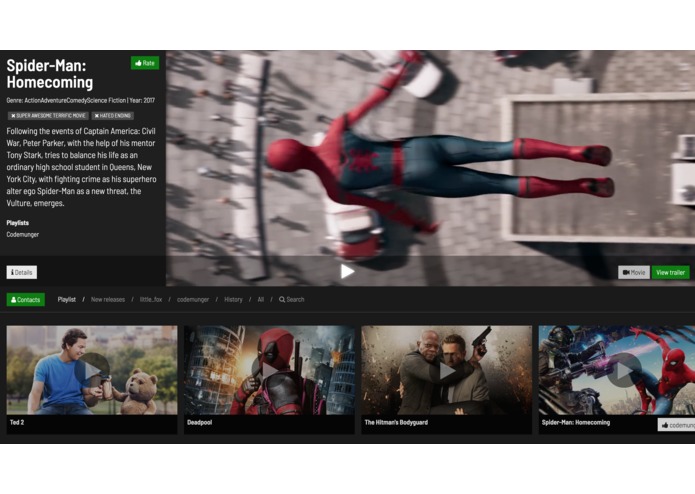Open the Details info button
This screenshot has width=695, height=494.
coord(22,272)
